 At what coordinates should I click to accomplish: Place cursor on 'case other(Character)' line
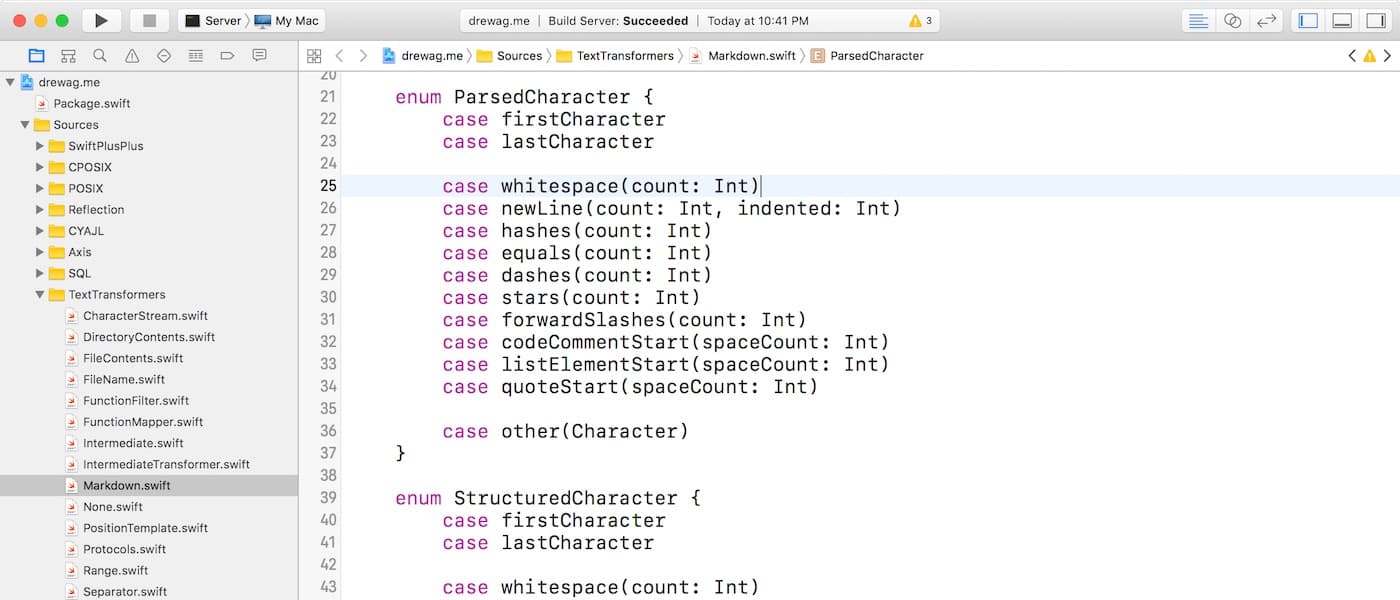[566, 431]
